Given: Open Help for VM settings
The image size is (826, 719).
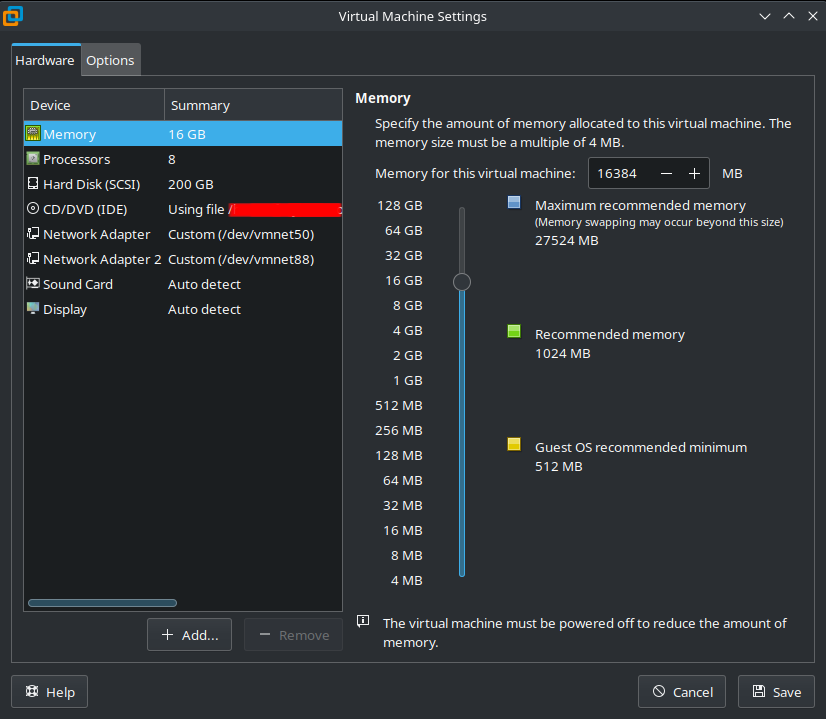Looking at the screenshot, I should pos(49,691).
